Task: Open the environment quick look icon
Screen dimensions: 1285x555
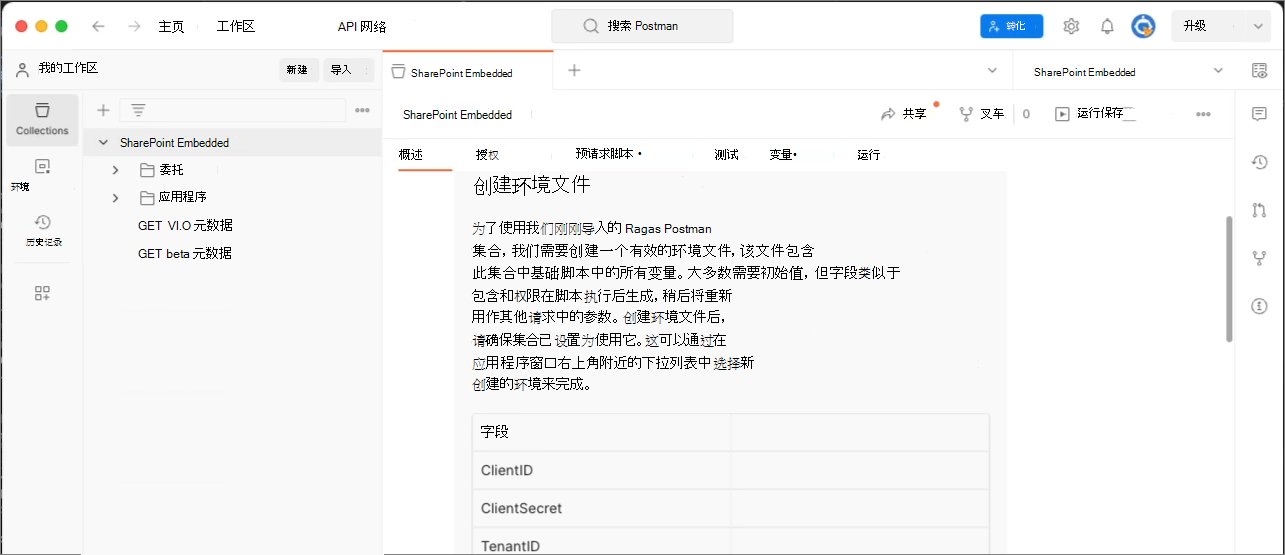Action: pyautogui.click(x=1259, y=70)
